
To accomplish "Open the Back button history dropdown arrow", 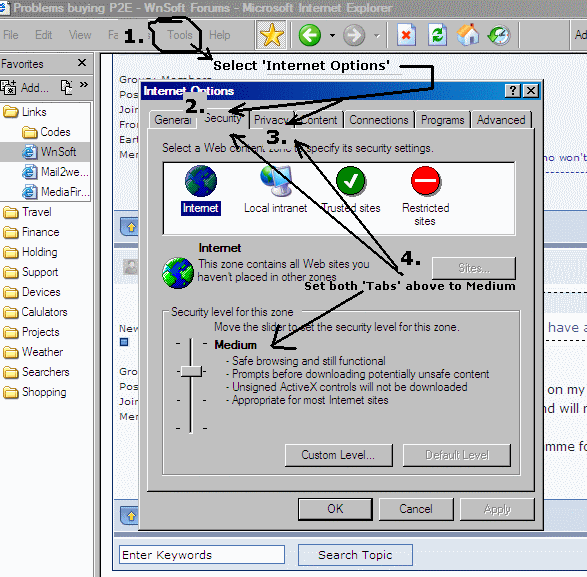I will pos(332,36).
